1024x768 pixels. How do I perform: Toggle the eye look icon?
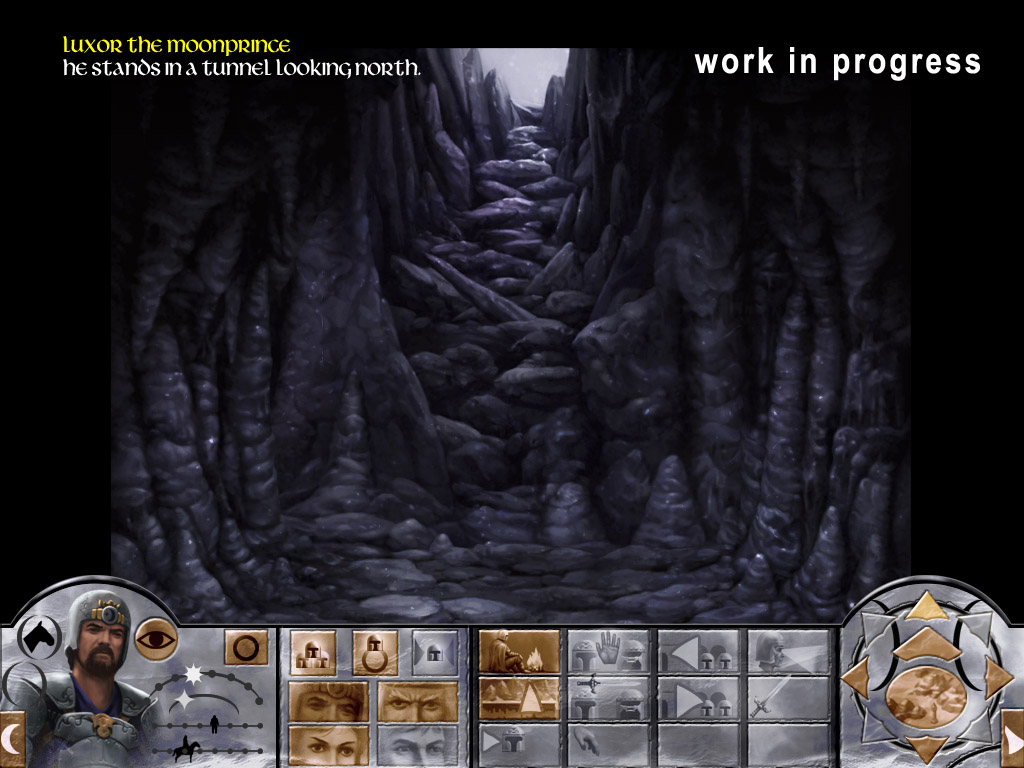(156, 639)
